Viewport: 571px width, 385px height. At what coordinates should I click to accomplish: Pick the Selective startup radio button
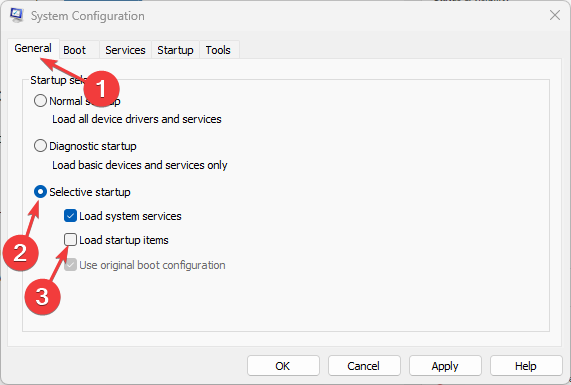tap(40, 192)
